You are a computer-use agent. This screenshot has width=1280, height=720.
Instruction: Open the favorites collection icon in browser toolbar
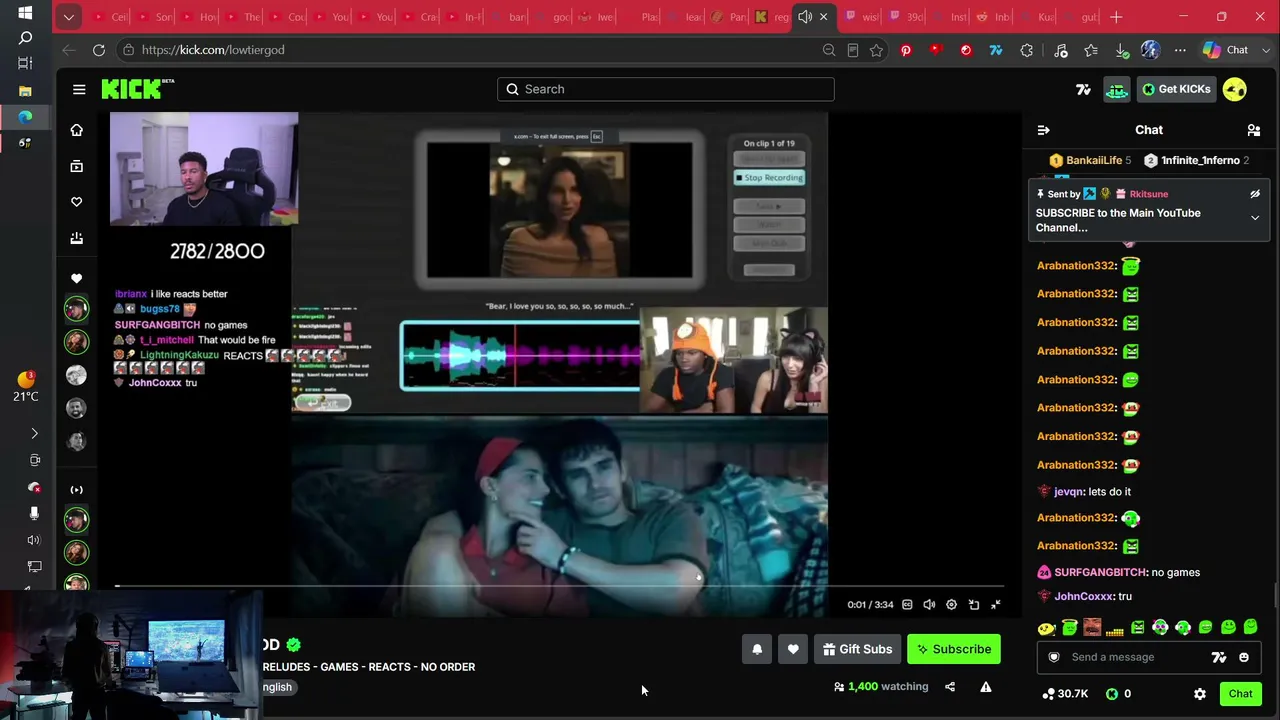pos(1091,50)
